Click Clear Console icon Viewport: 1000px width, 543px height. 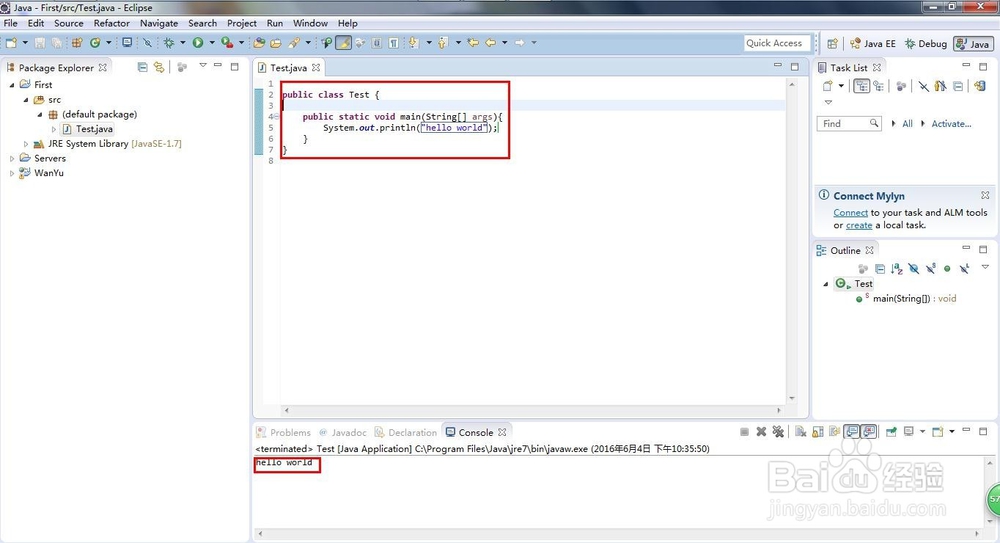tap(800, 432)
